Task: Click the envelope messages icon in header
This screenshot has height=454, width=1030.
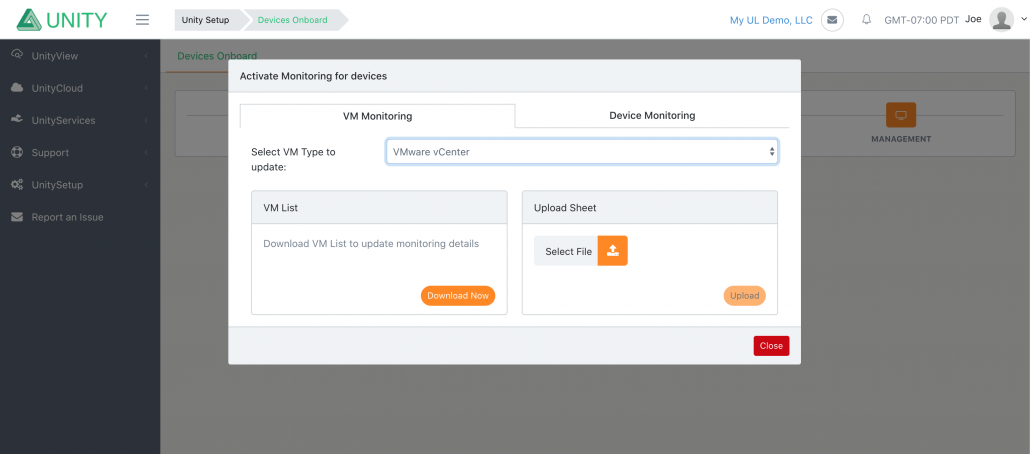Action: 832,20
